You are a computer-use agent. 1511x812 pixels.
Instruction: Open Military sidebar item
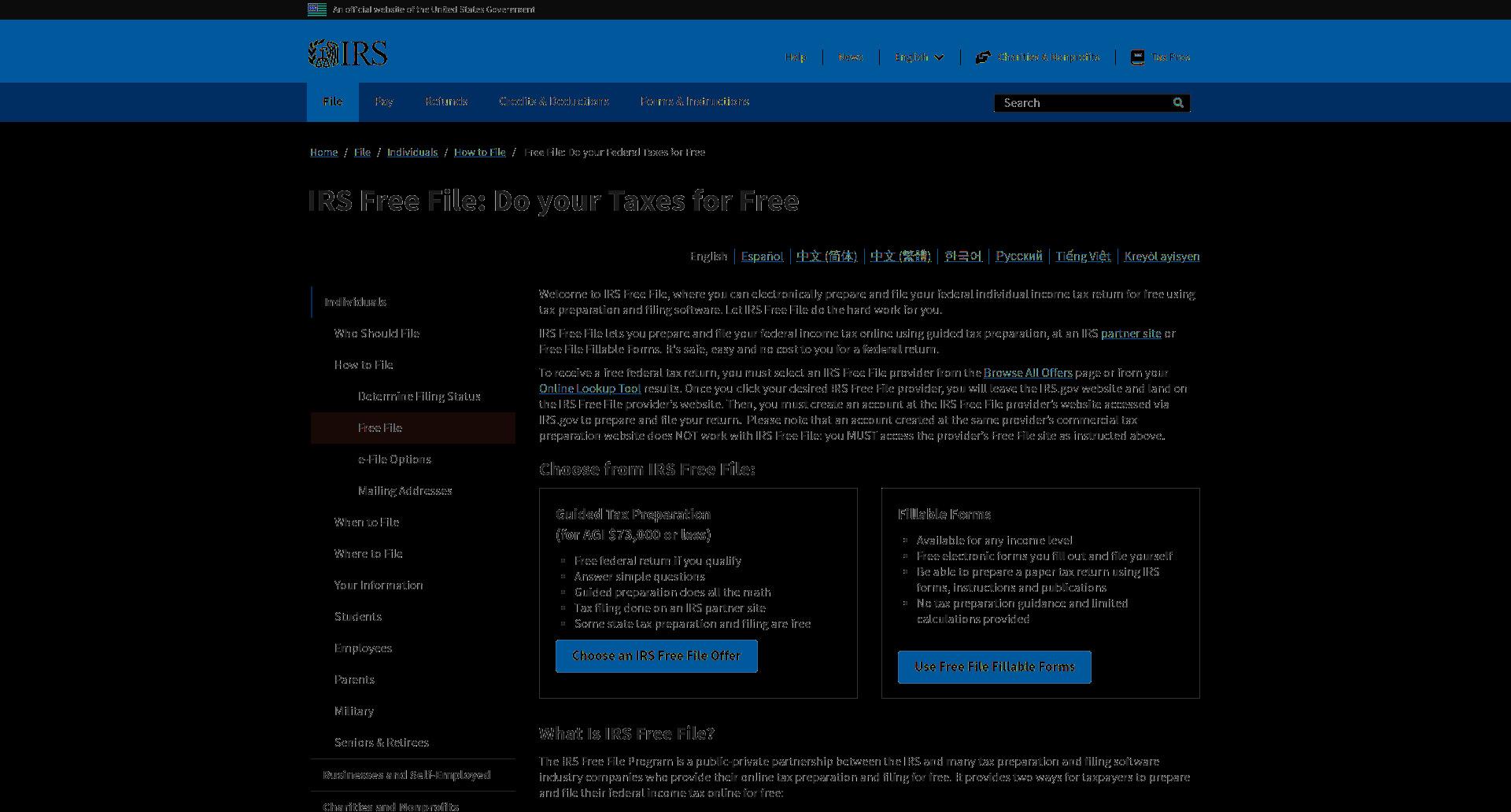pos(353,711)
